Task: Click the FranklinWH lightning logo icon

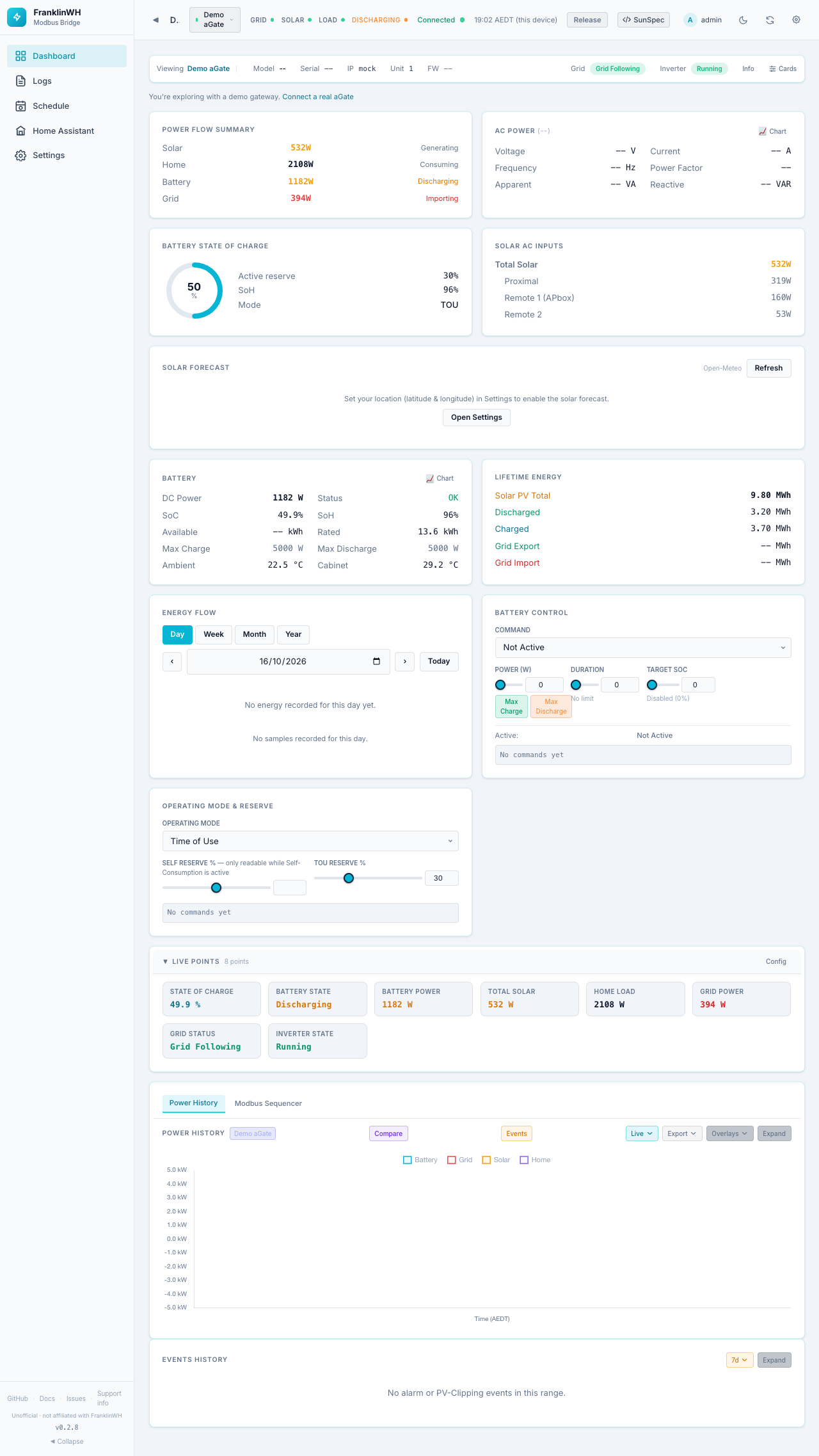Action: [x=17, y=17]
